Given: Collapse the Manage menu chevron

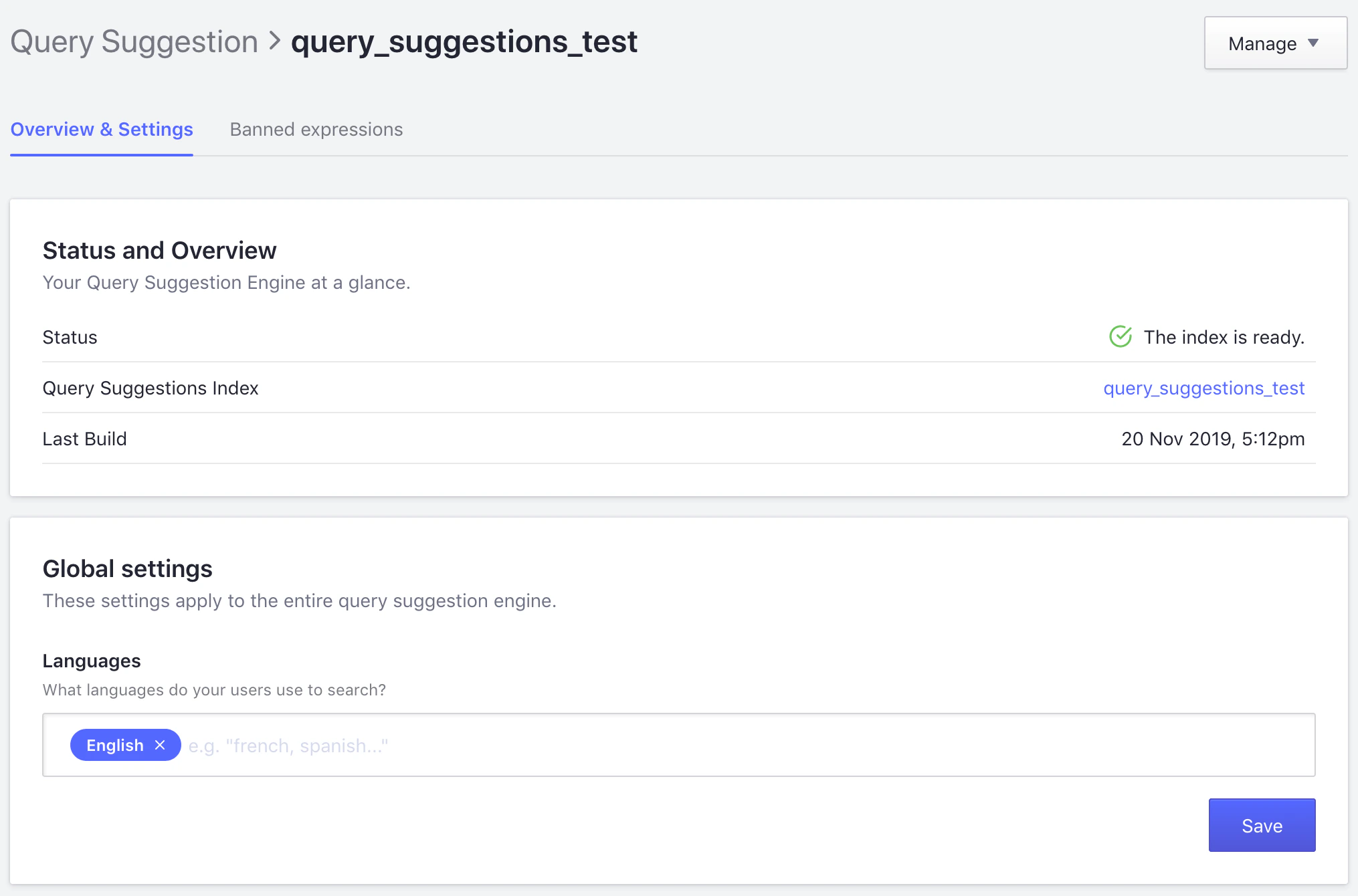Looking at the screenshot, I should [1314, 43].
